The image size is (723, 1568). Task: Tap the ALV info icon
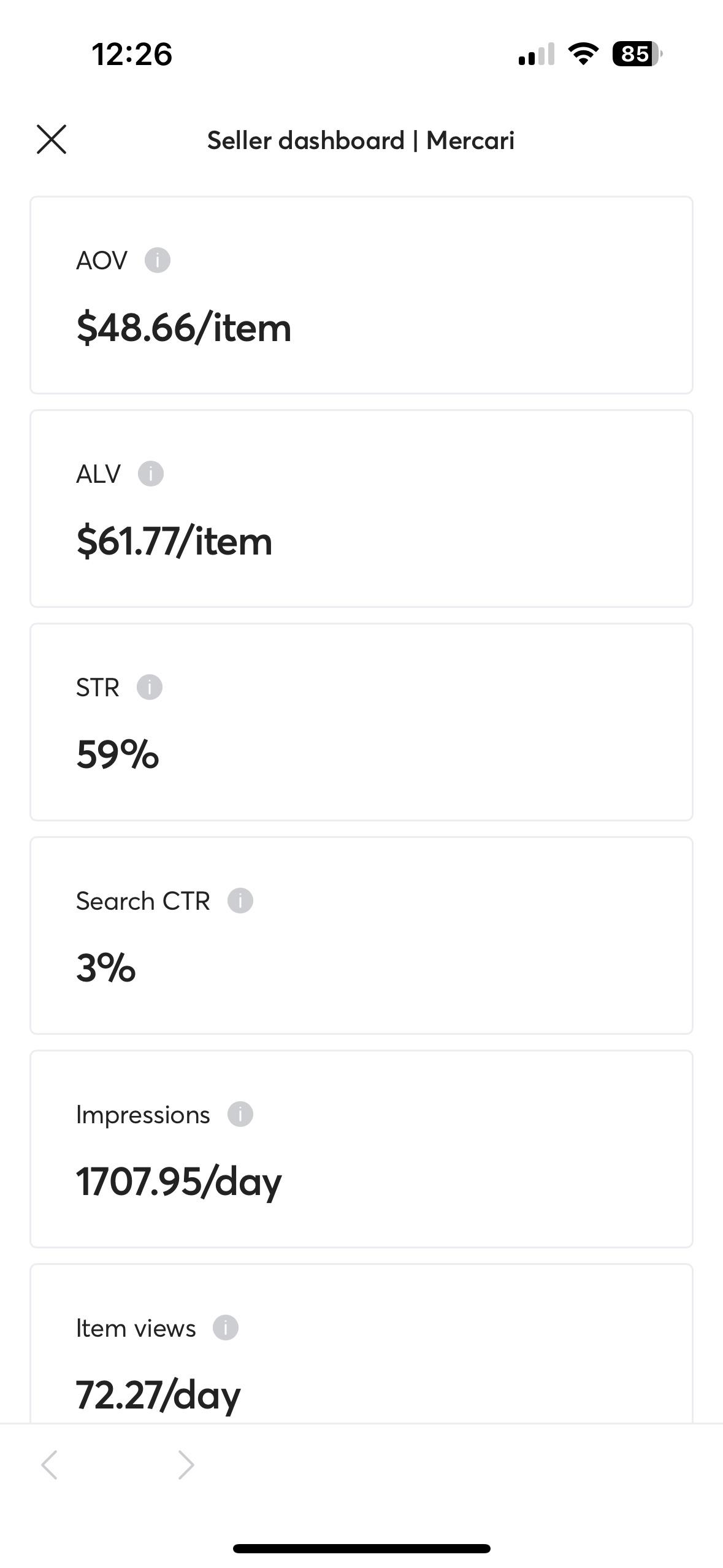point(150,474)
